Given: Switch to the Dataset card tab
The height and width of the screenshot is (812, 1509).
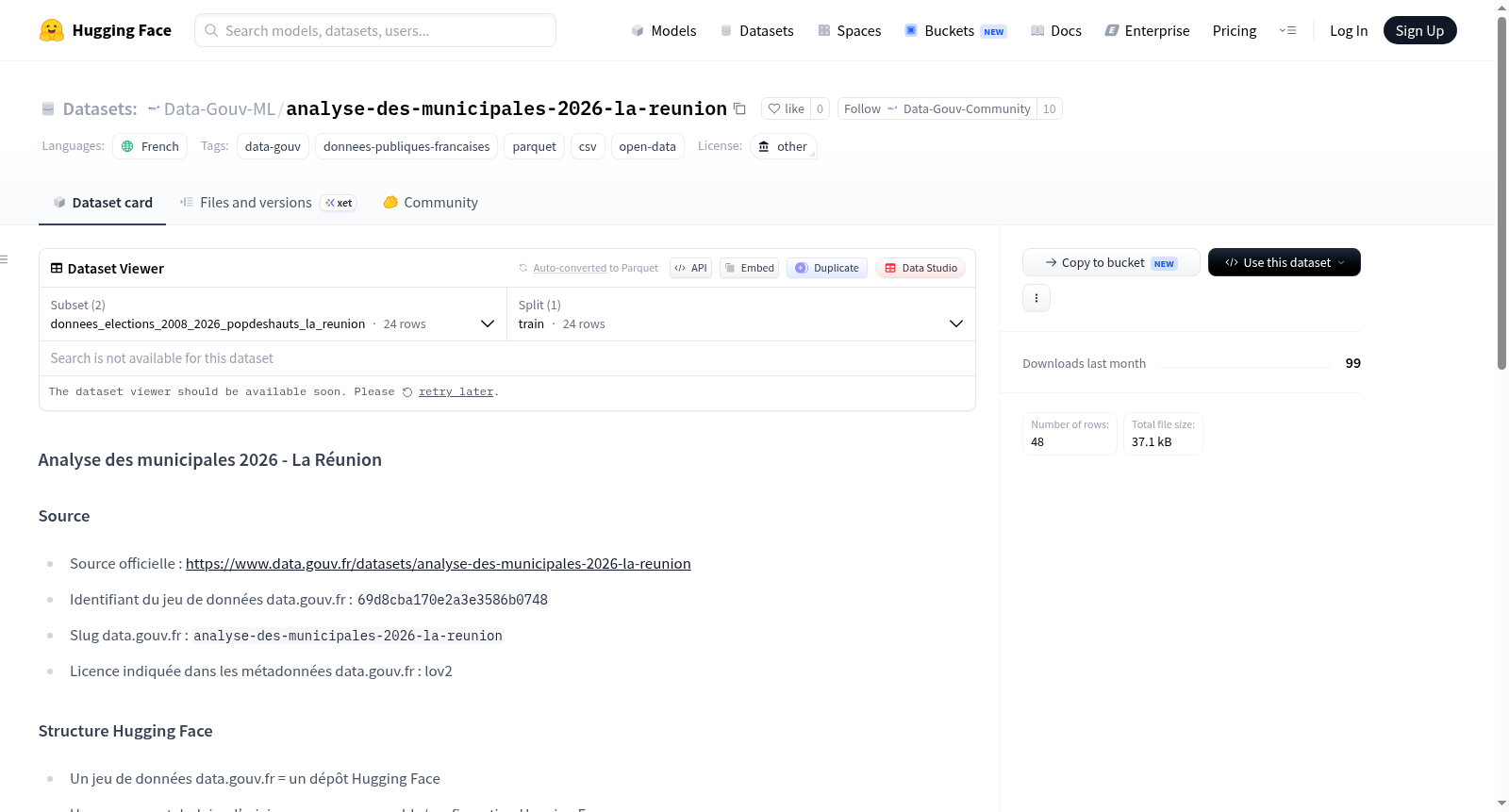Looking at the screenshot, I should pyautogui.click(x=102, y=202).
